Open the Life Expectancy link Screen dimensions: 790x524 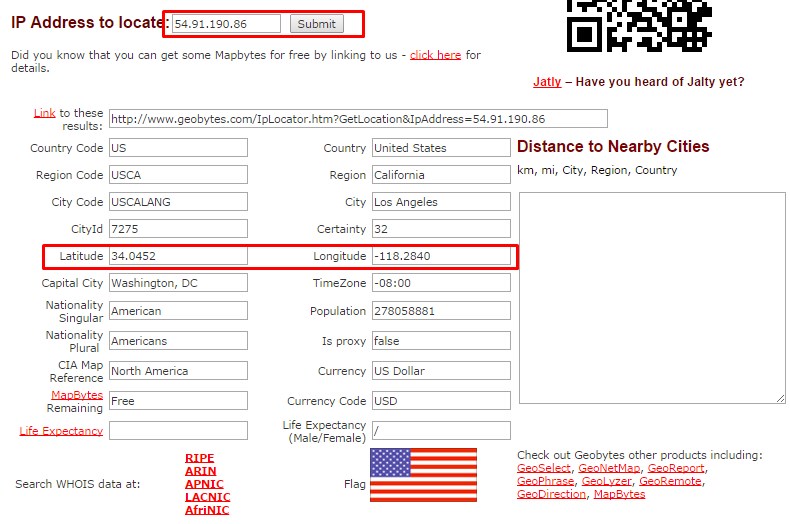[x=61, y=431]
